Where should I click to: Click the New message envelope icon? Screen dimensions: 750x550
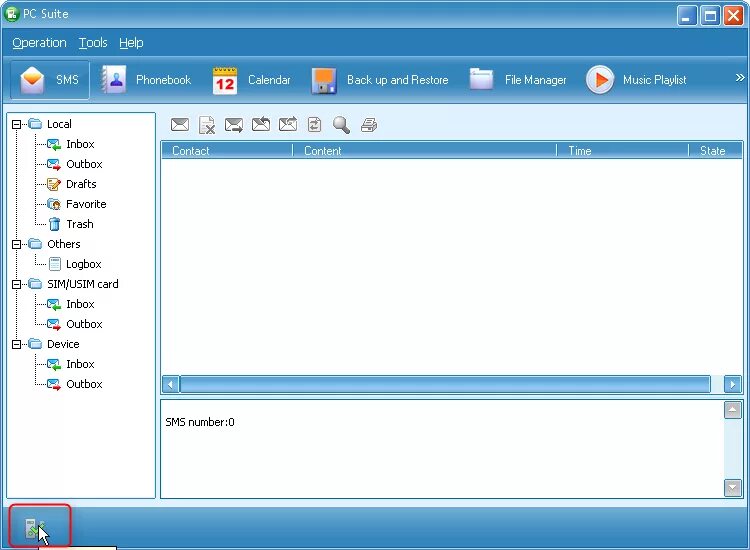coord(180,125)
